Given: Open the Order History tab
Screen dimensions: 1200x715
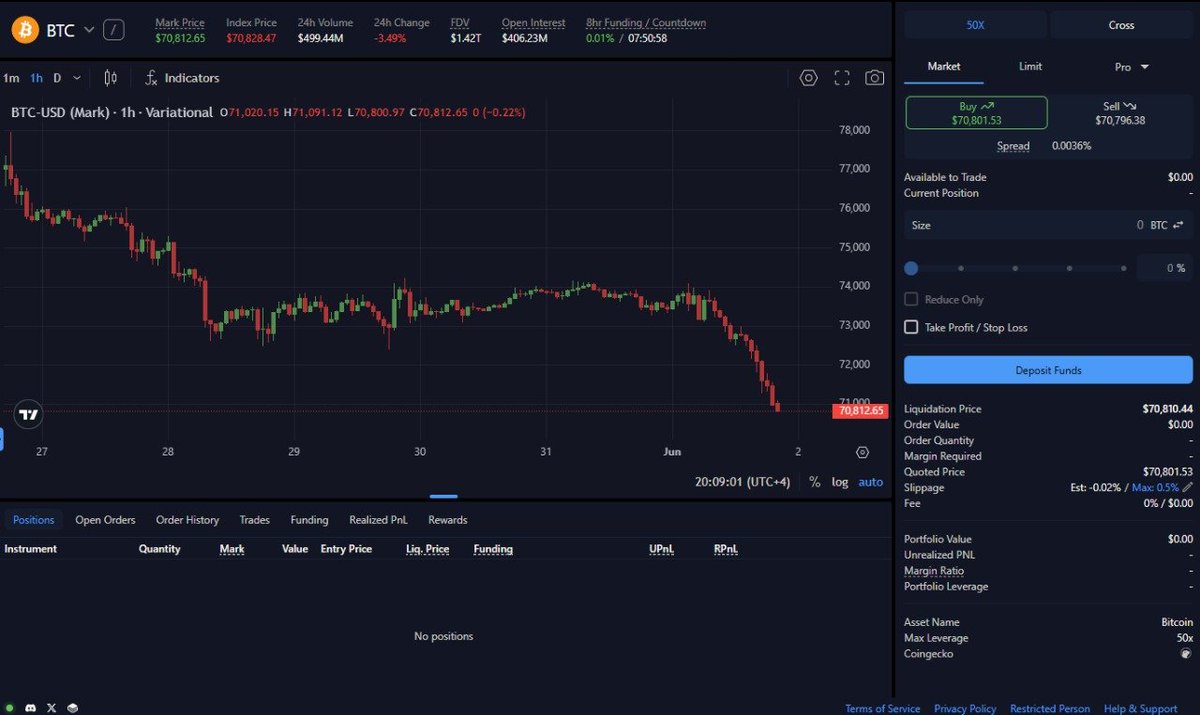Looking at the screenshot, I should click(187, 520).
